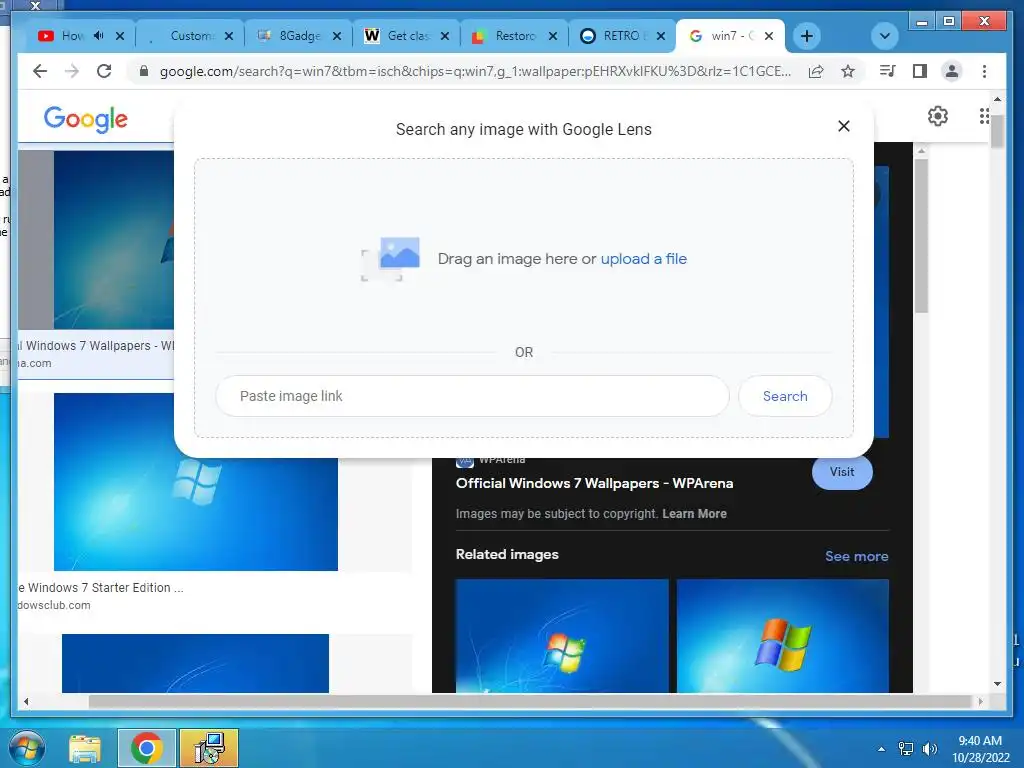Click the scroll-left arrow on the horizontal scrollbar
Image resolution: width=1024 pixels, height=768 pixels.
[26, 701]
